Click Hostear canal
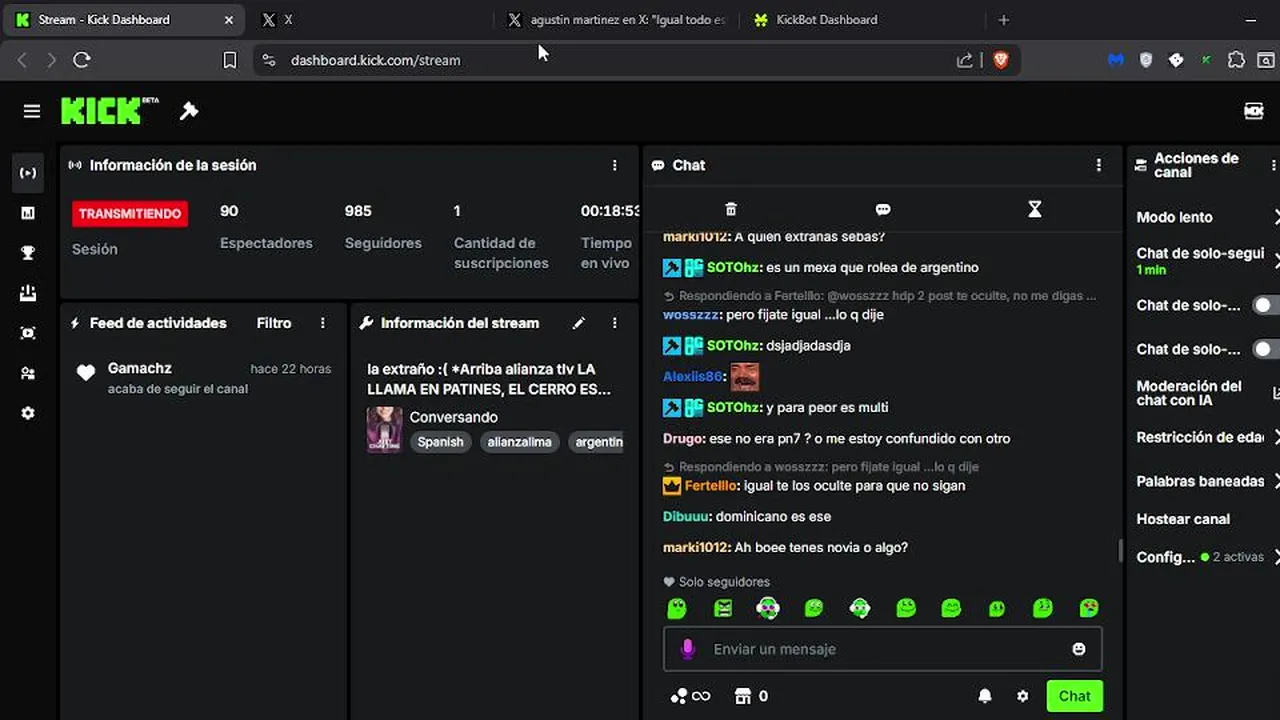 [x=1183, y=519]
